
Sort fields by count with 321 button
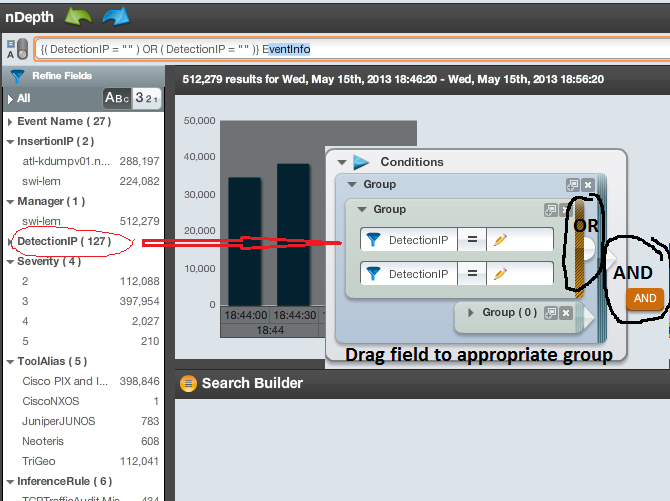click(x=147, y=98)
